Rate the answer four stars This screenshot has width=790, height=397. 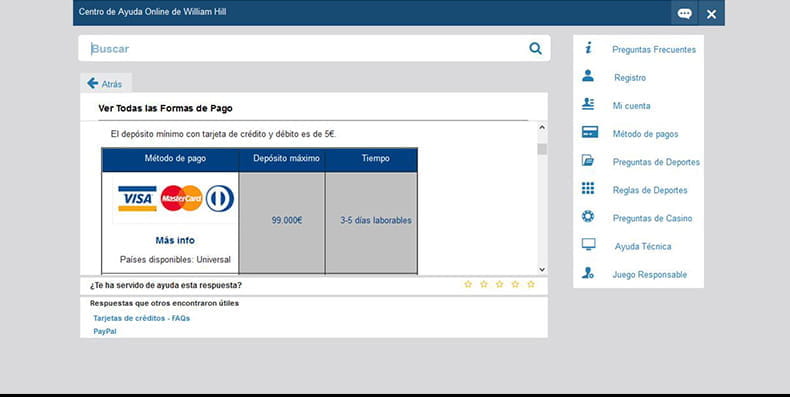[515, 284]
